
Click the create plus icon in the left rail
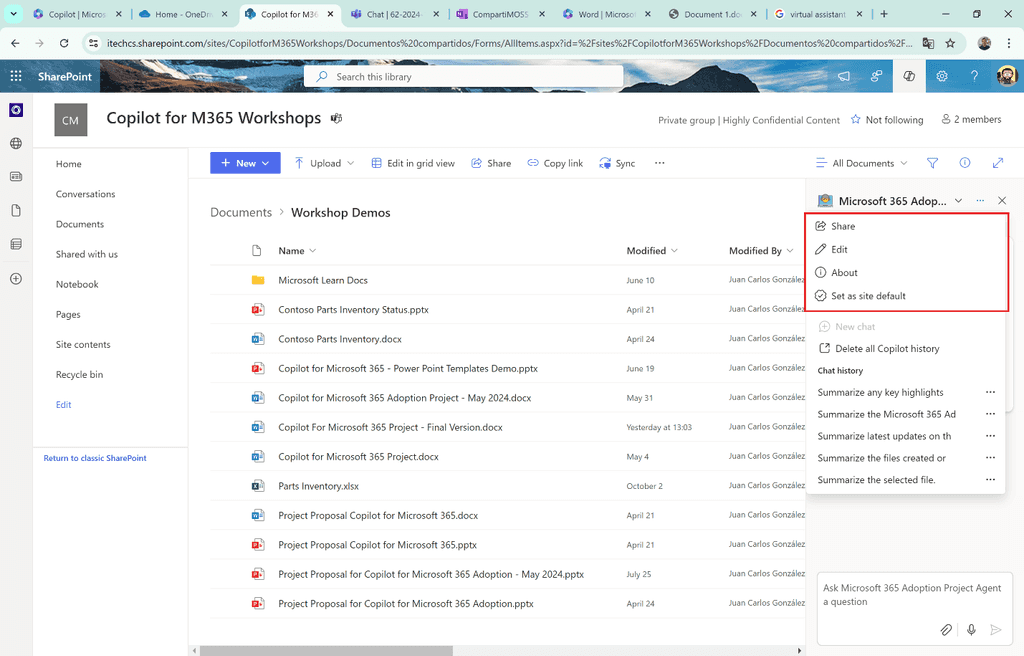coord(16,279)
